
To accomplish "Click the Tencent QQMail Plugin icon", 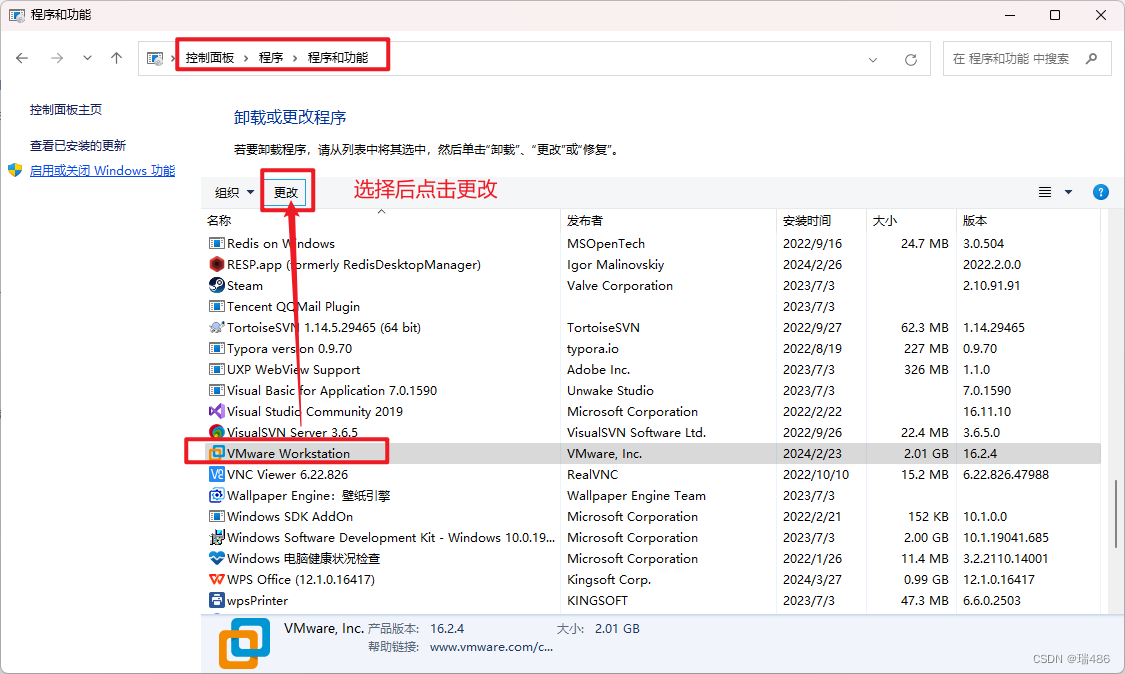I will 216,306.
